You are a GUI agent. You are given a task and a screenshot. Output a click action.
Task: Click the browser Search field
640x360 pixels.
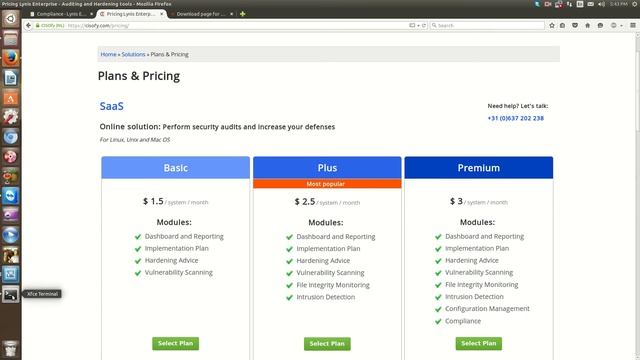tap(488, 25)
